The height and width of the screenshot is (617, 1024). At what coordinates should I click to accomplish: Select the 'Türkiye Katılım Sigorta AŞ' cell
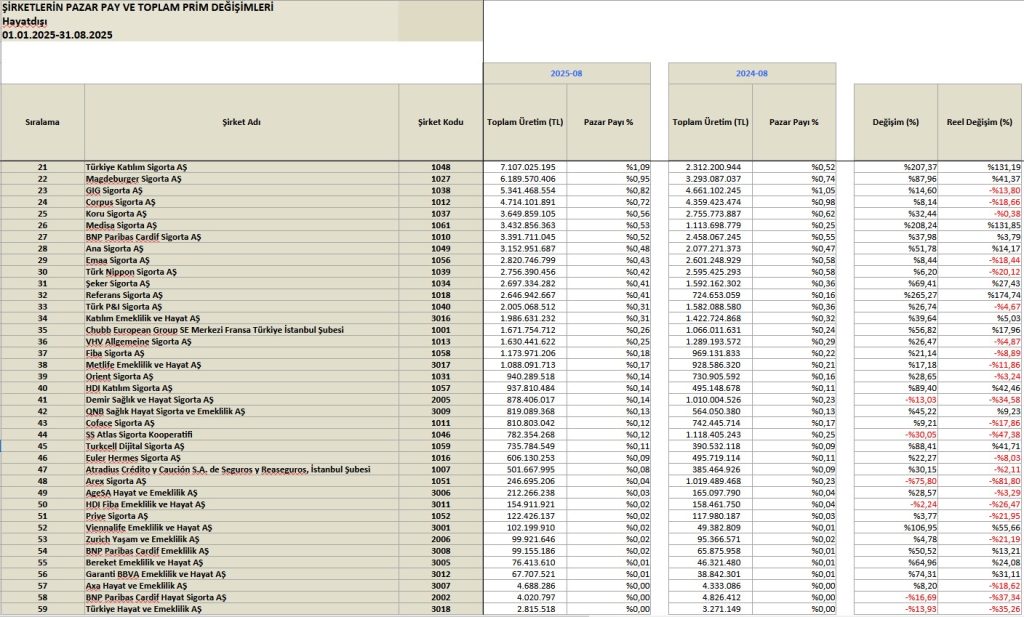(241, 167)
